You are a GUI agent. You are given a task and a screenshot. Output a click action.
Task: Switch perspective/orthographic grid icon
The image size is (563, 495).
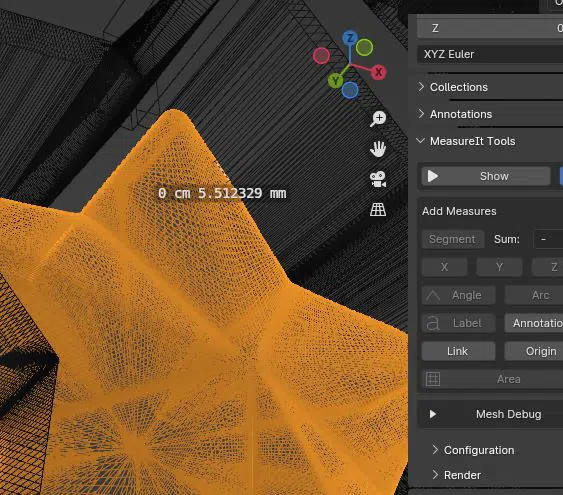coord(378,209)
